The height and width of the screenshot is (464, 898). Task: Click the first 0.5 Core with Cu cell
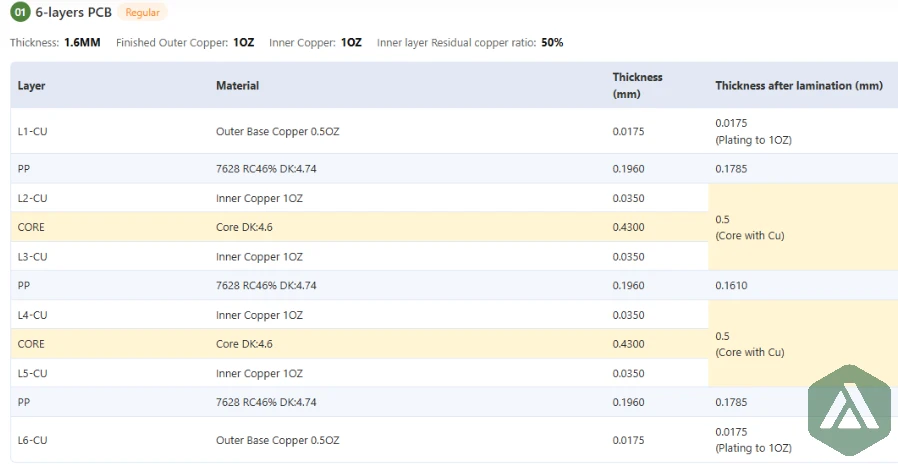click(x=749, y=227)
